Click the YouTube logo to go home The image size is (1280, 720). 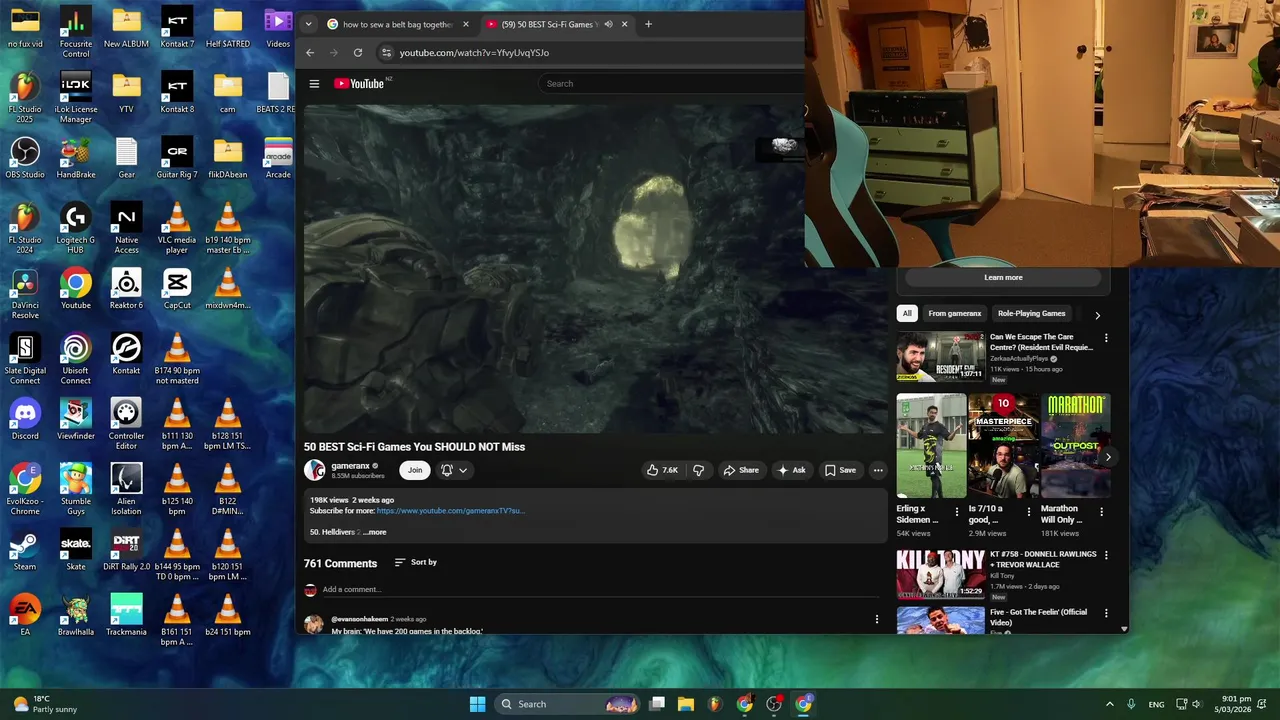click(359, 84)
